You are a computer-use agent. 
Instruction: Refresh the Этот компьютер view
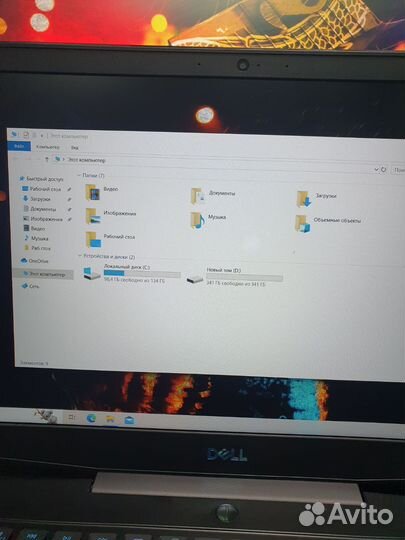click(384, 170)
